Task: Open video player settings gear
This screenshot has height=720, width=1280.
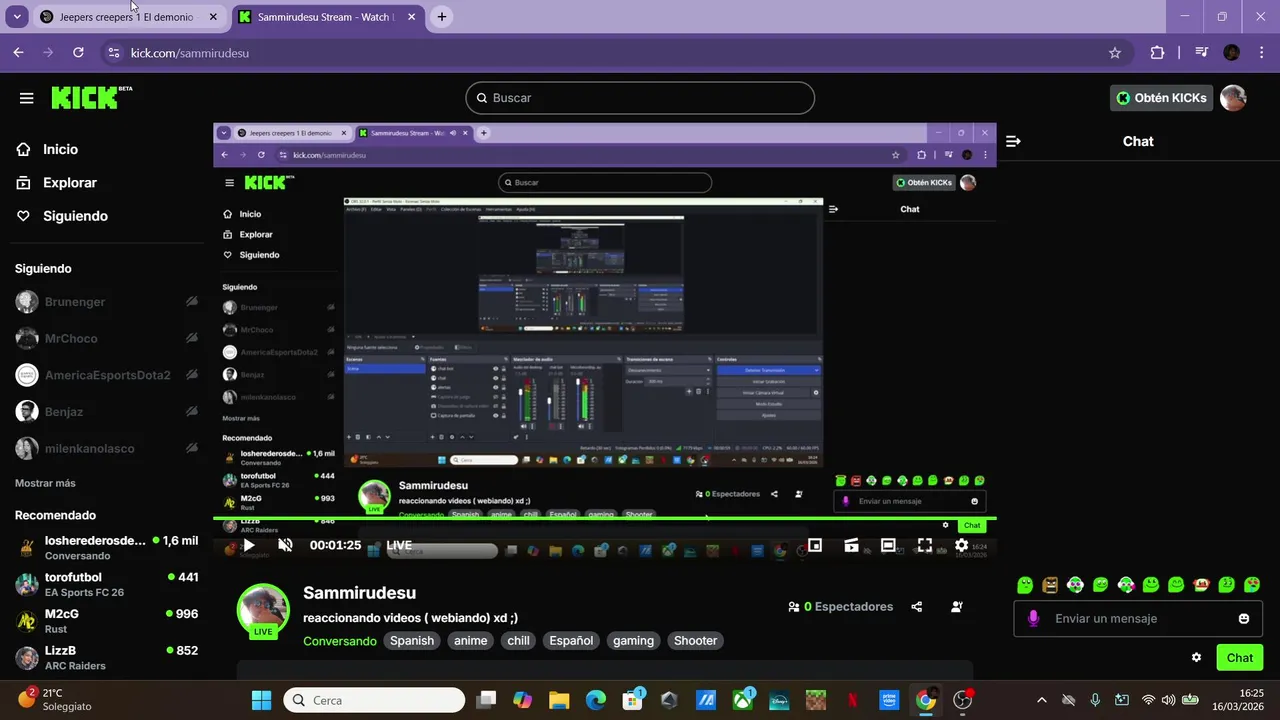Action: [x=961, y=545]
